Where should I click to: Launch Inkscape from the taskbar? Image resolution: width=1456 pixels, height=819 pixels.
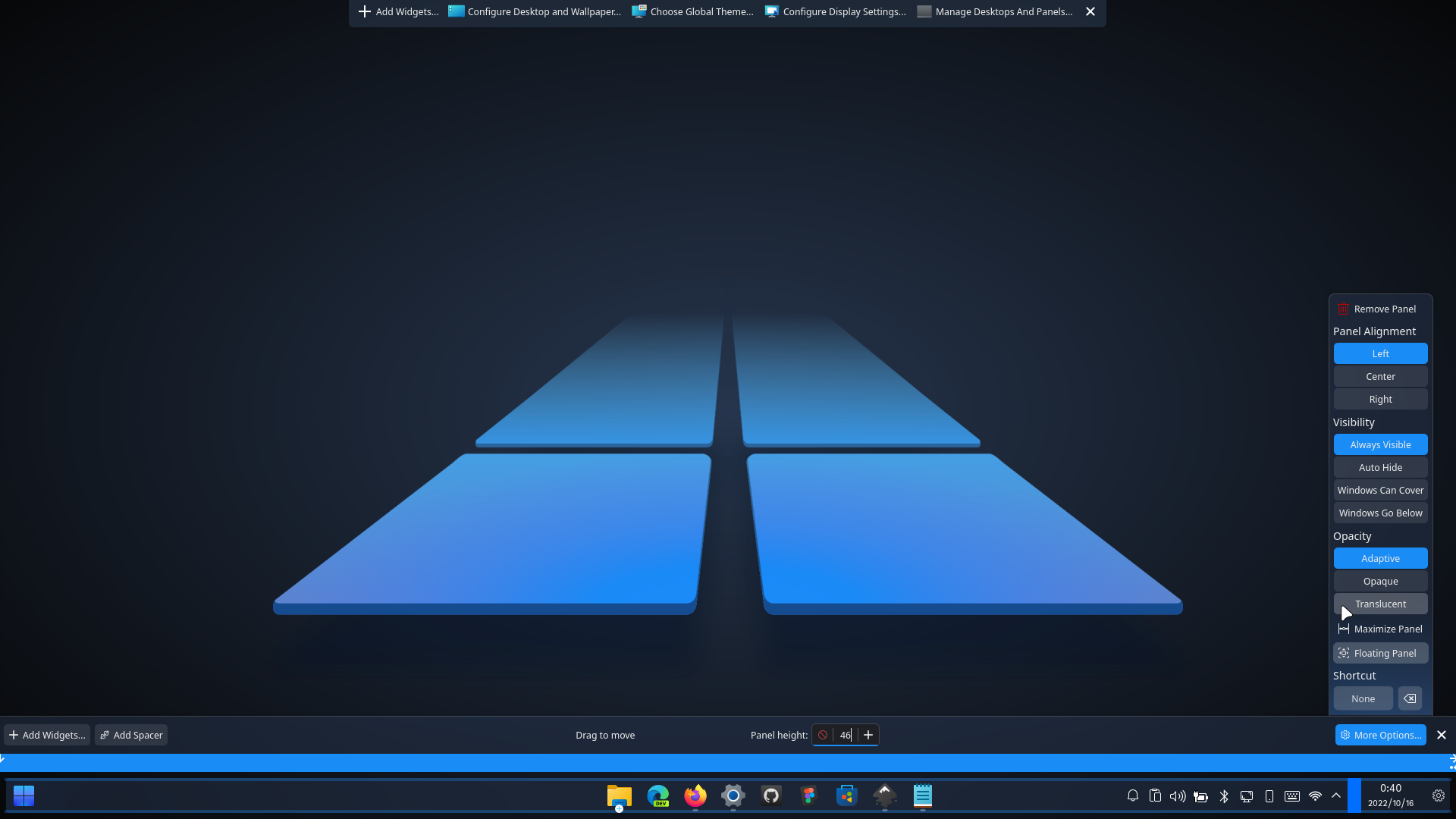point(885,795)
